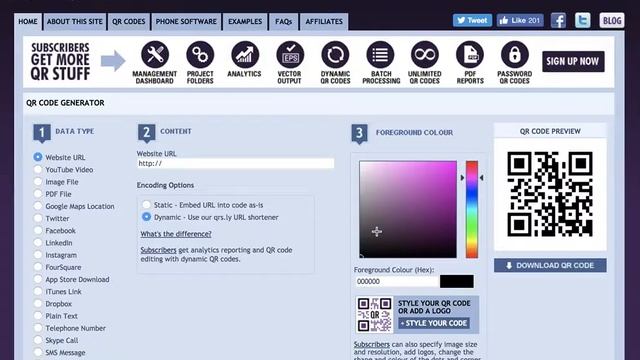The width and height of the screenshot is (640, 360).
Task: Open the About This Site tab
Action: pos(75,22)
